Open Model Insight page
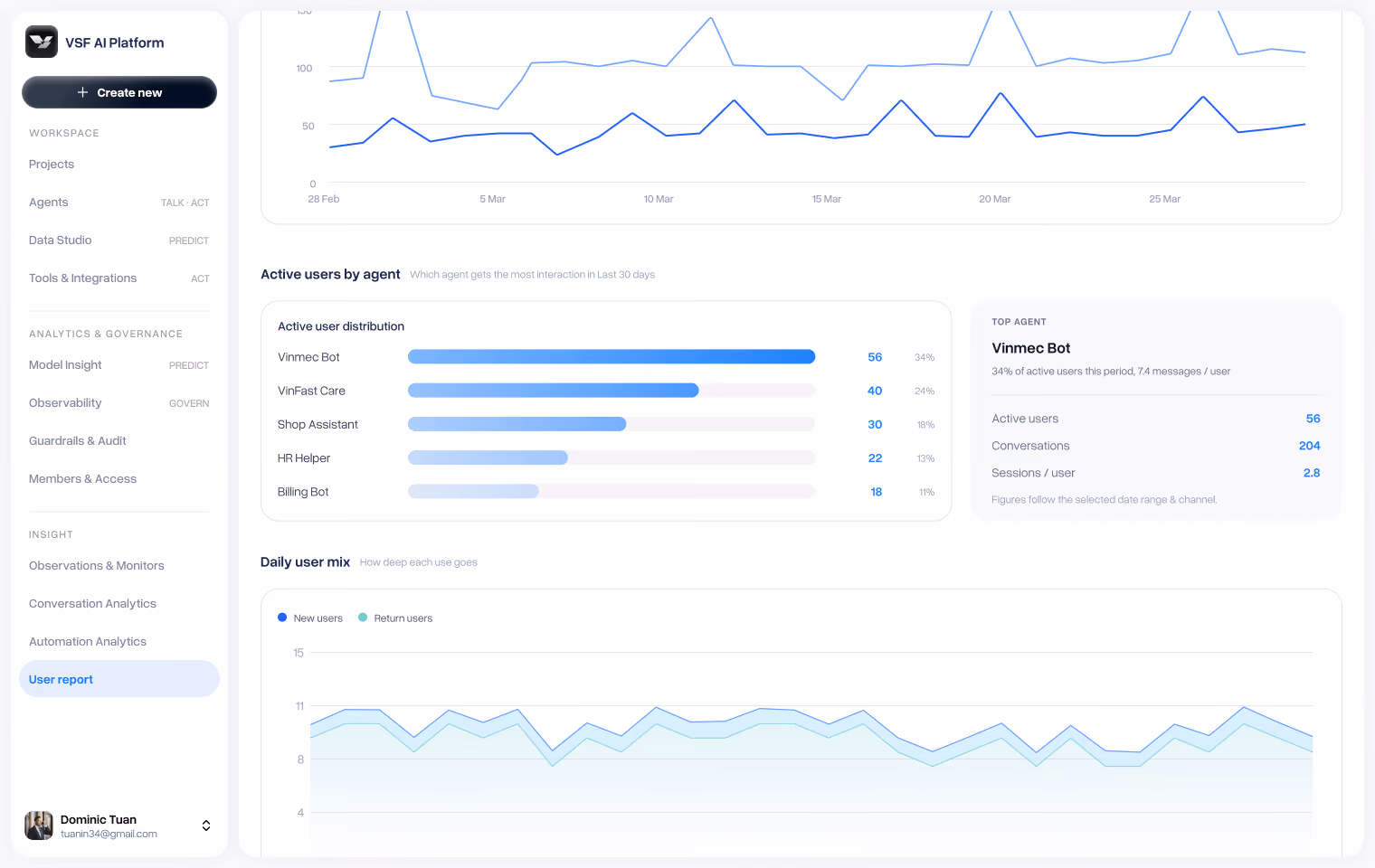1375x868 pixels. pyautogui.click(x=119, y=365)
